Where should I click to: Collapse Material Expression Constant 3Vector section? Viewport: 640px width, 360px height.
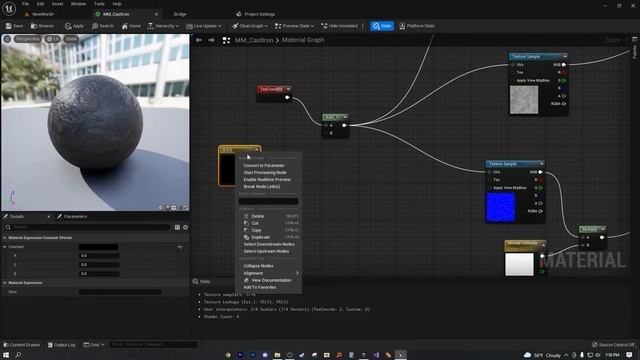tap(4, 238)
